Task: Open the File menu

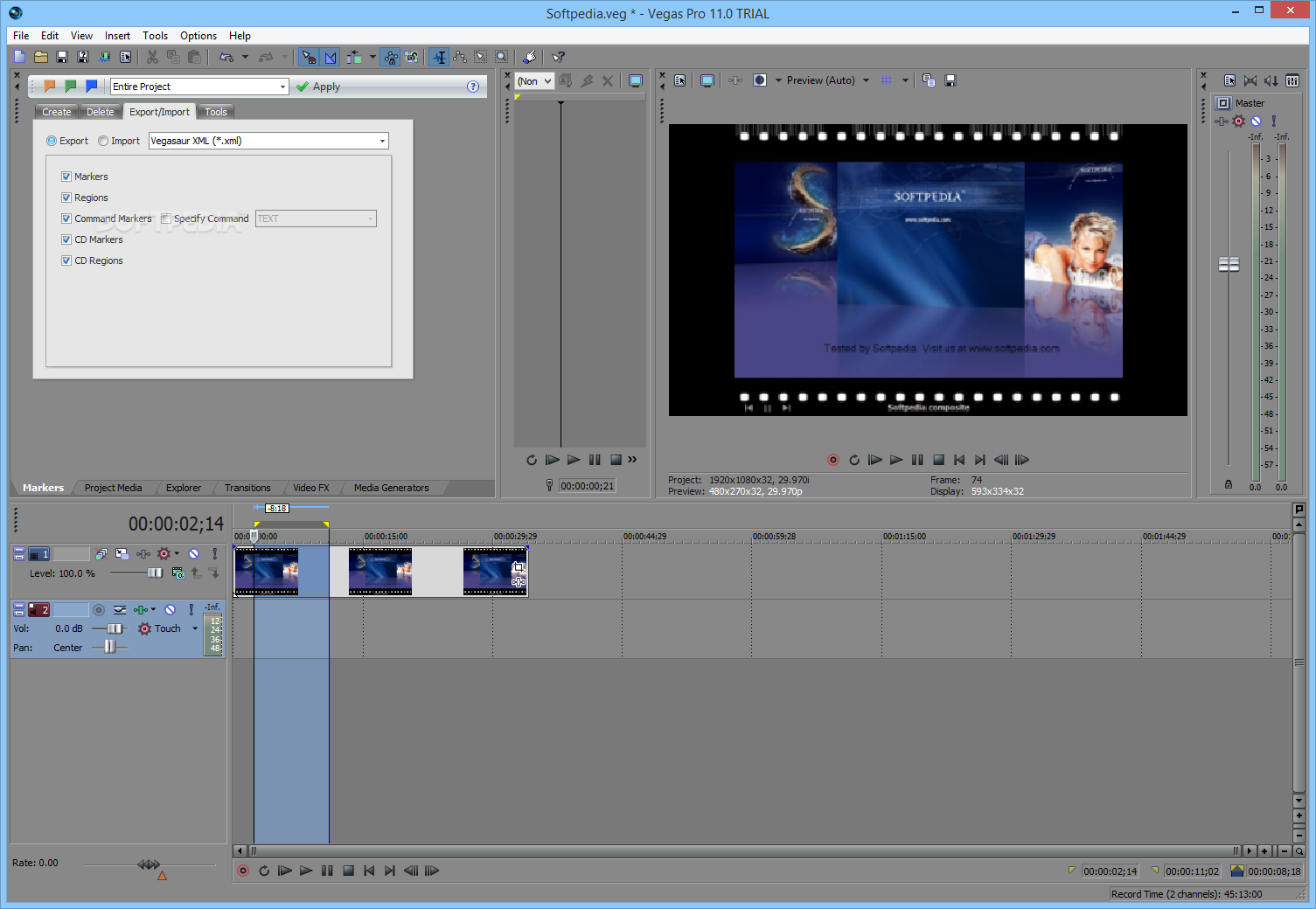Action: 21,36
